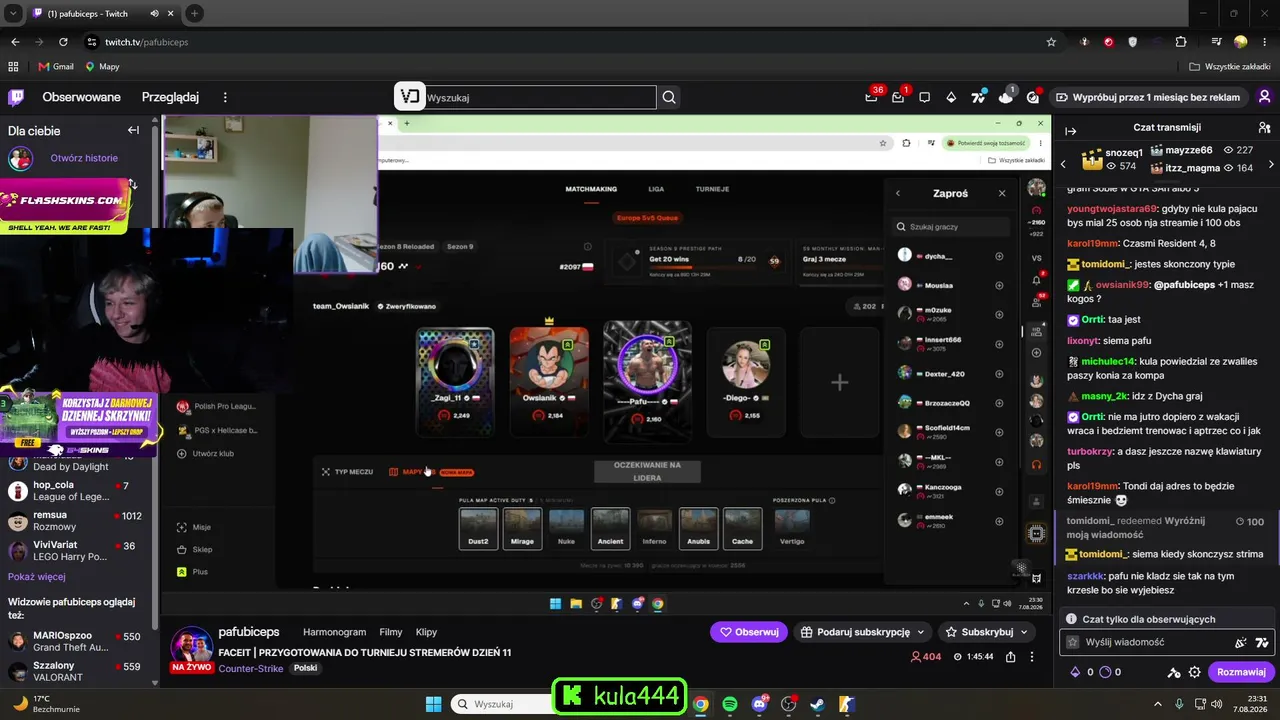Open Harmonogram channel tab
Screen dimensions: 1280x720
tap(334, 632)
